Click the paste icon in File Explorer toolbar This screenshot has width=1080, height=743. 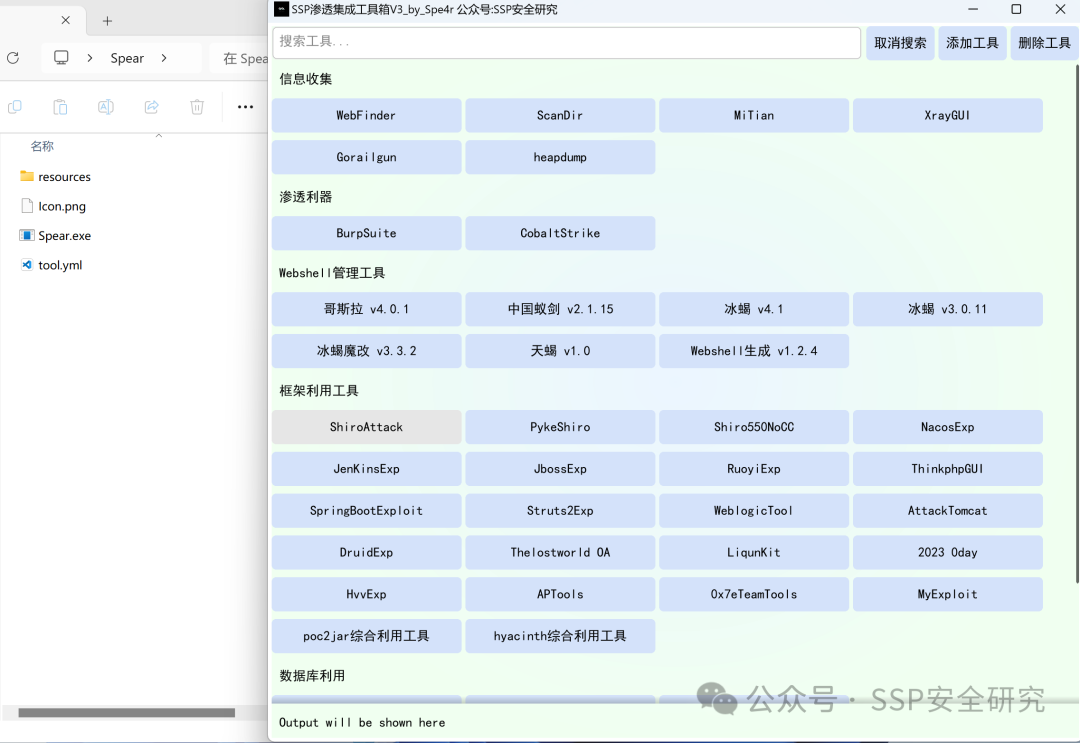(60, 107)
